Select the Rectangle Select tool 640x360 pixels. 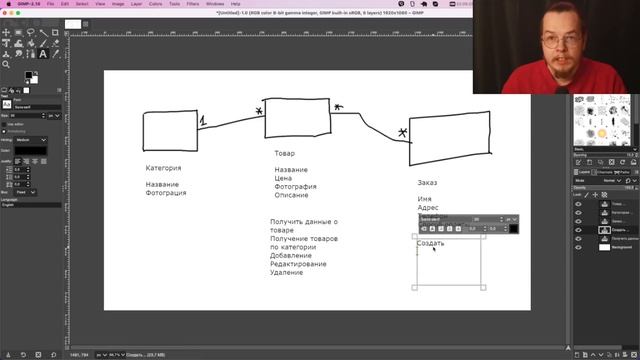point(18,33)
